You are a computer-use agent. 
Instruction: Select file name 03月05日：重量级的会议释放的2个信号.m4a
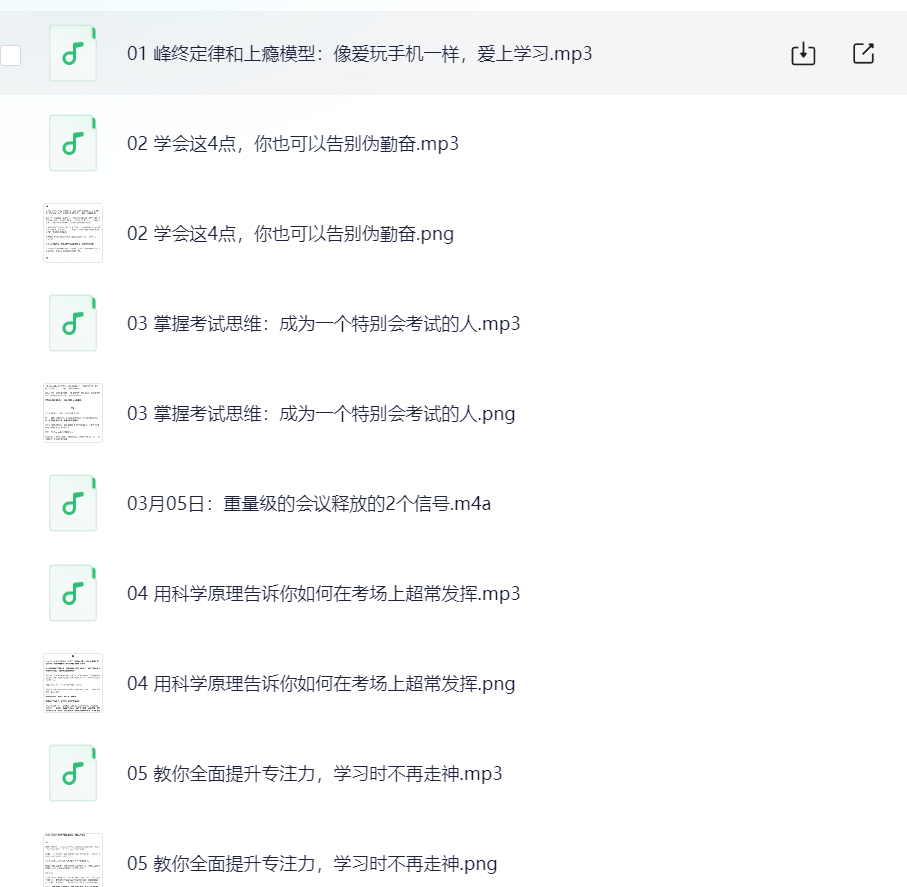pyautogui.click(x=309, y=503)
